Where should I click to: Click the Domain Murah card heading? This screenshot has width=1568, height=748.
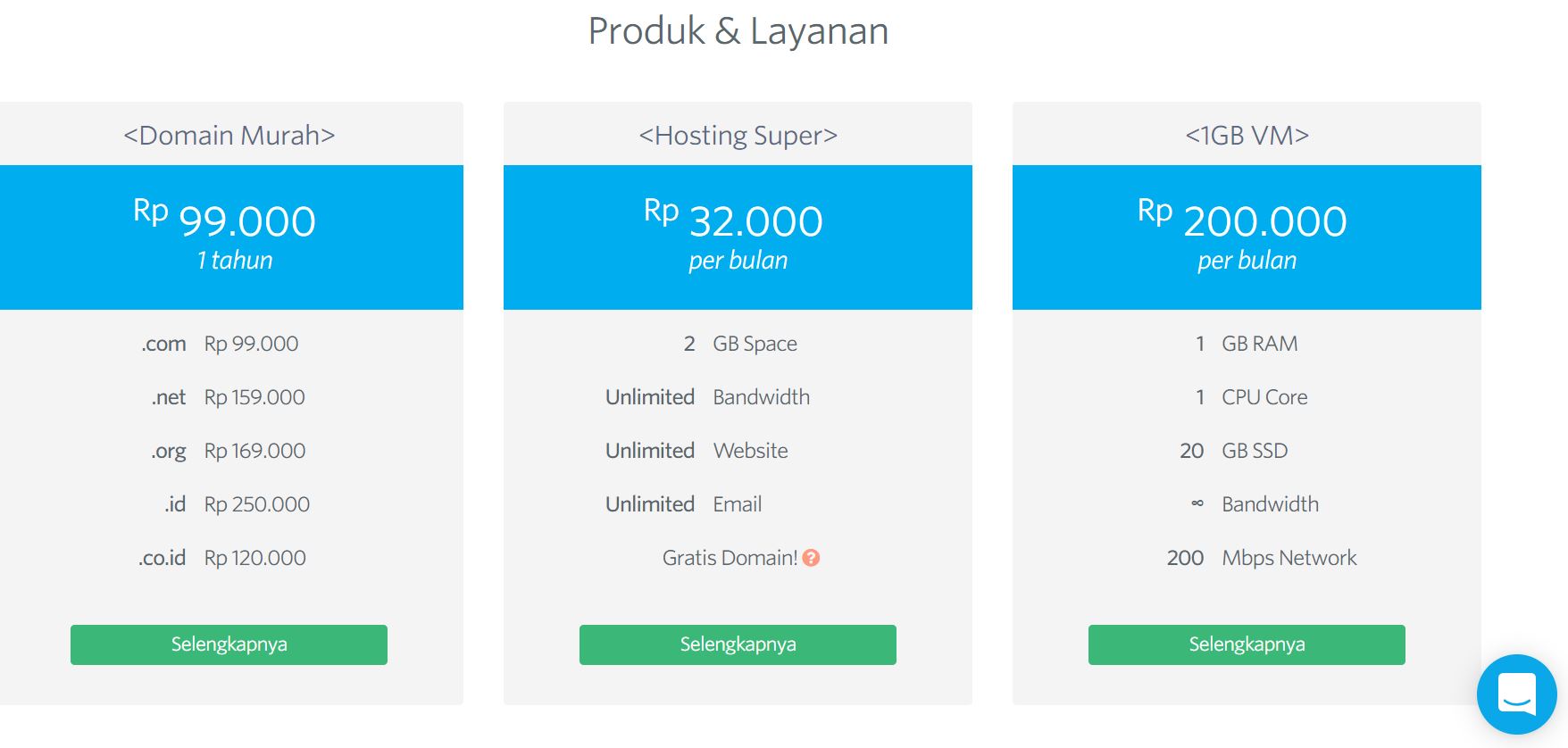pos(229,135)
